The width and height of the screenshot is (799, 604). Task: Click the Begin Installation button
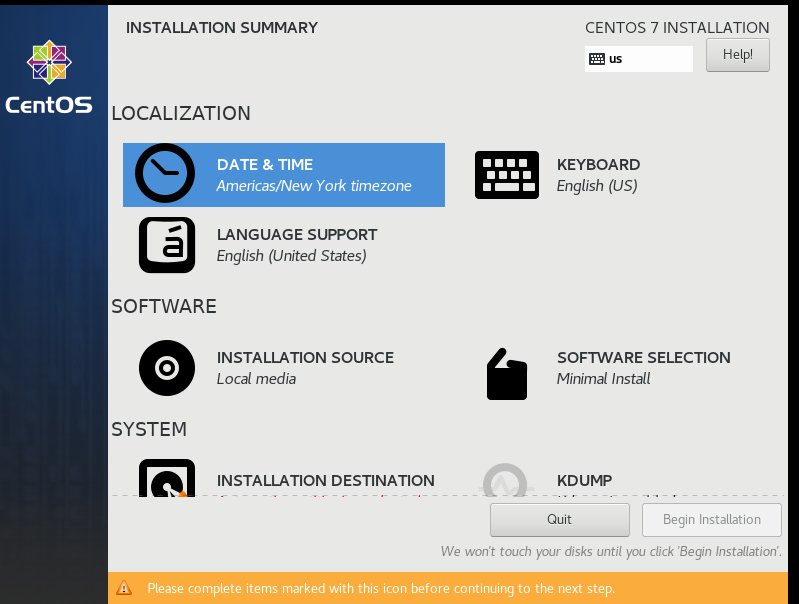tap(711, 519)
